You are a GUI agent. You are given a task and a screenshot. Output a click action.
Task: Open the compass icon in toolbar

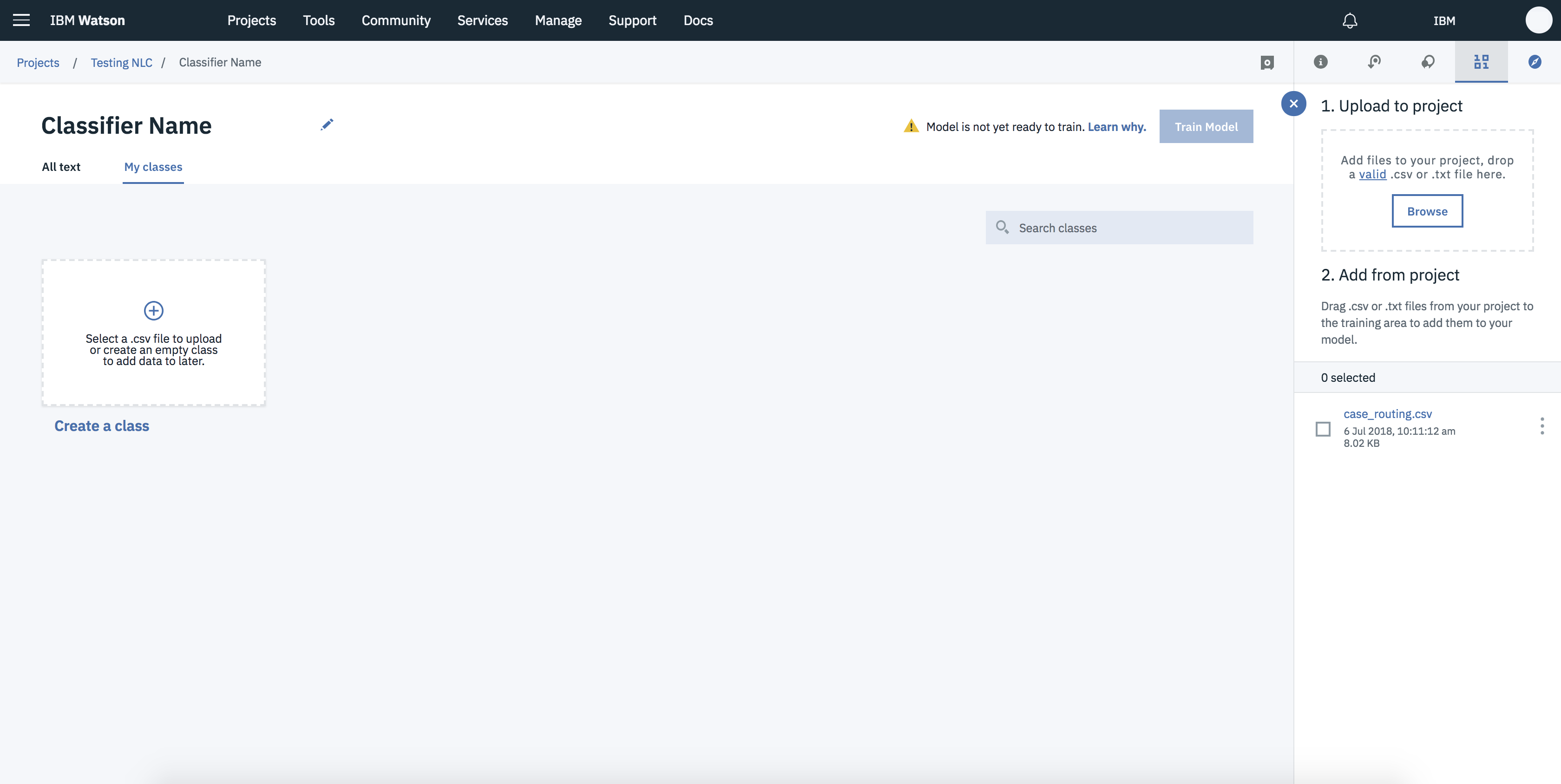(x=1535, y=62)
